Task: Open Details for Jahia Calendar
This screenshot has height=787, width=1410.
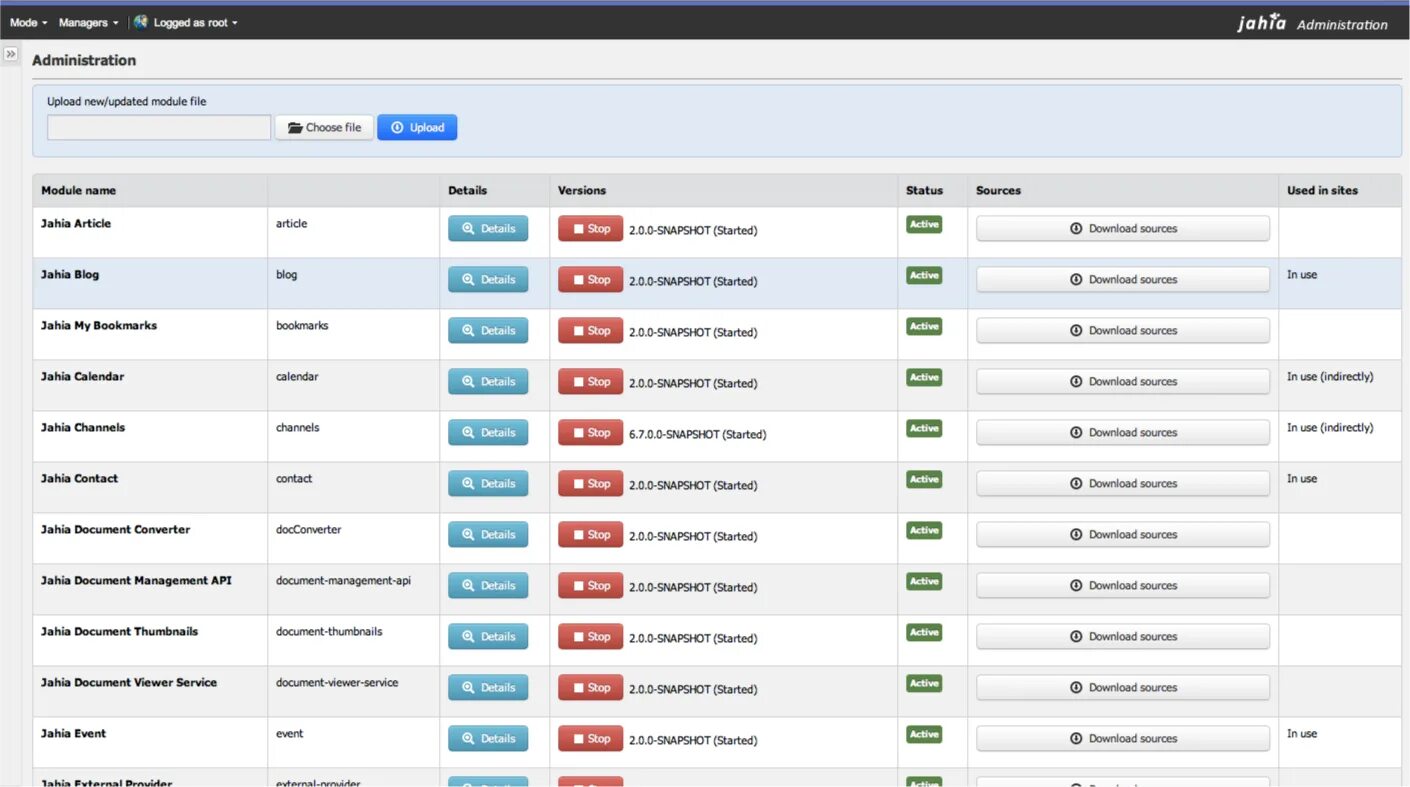Action: 488,381
